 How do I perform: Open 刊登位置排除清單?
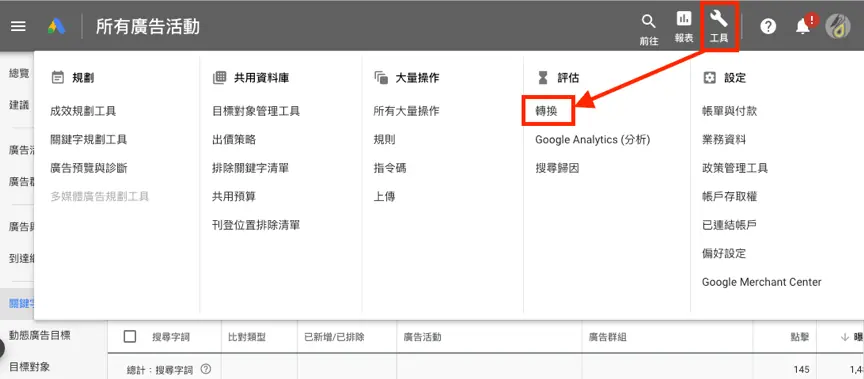pos(256,225)
